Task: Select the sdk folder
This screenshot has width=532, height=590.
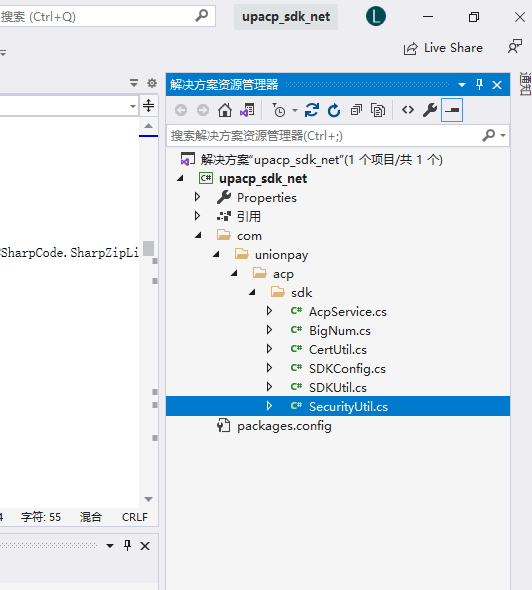Action: pyautogui.click(x=301, y=293)
